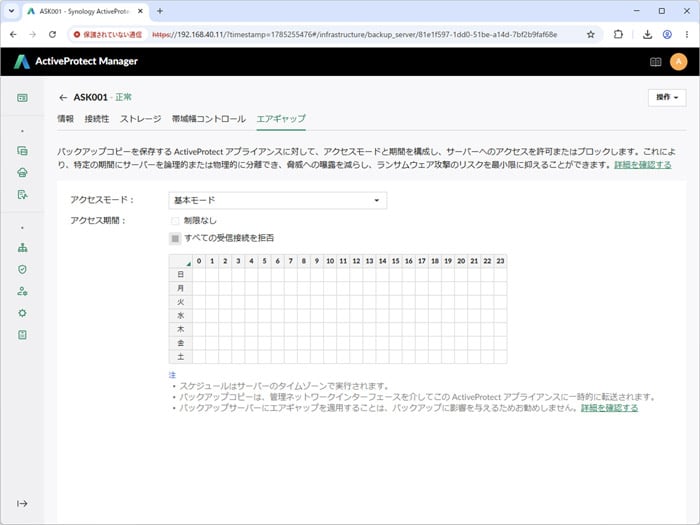Viewport: 700px width, 525px height.
Task: Open the second sidebar icon, the backup copies icon
Action: pyautogui.click(x=22, y=151)
